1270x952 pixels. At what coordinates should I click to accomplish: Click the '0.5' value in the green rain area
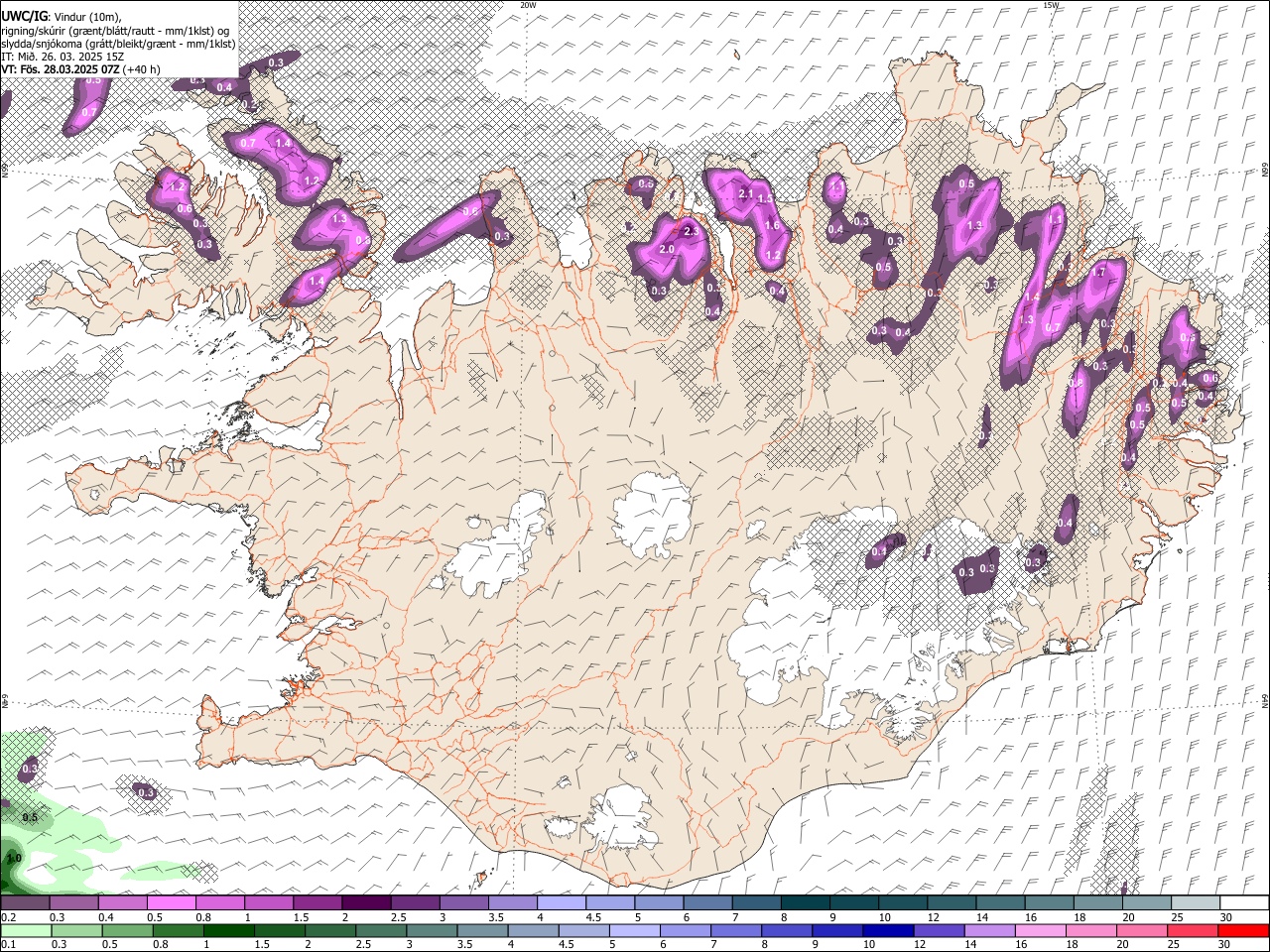tap(30, 817)
